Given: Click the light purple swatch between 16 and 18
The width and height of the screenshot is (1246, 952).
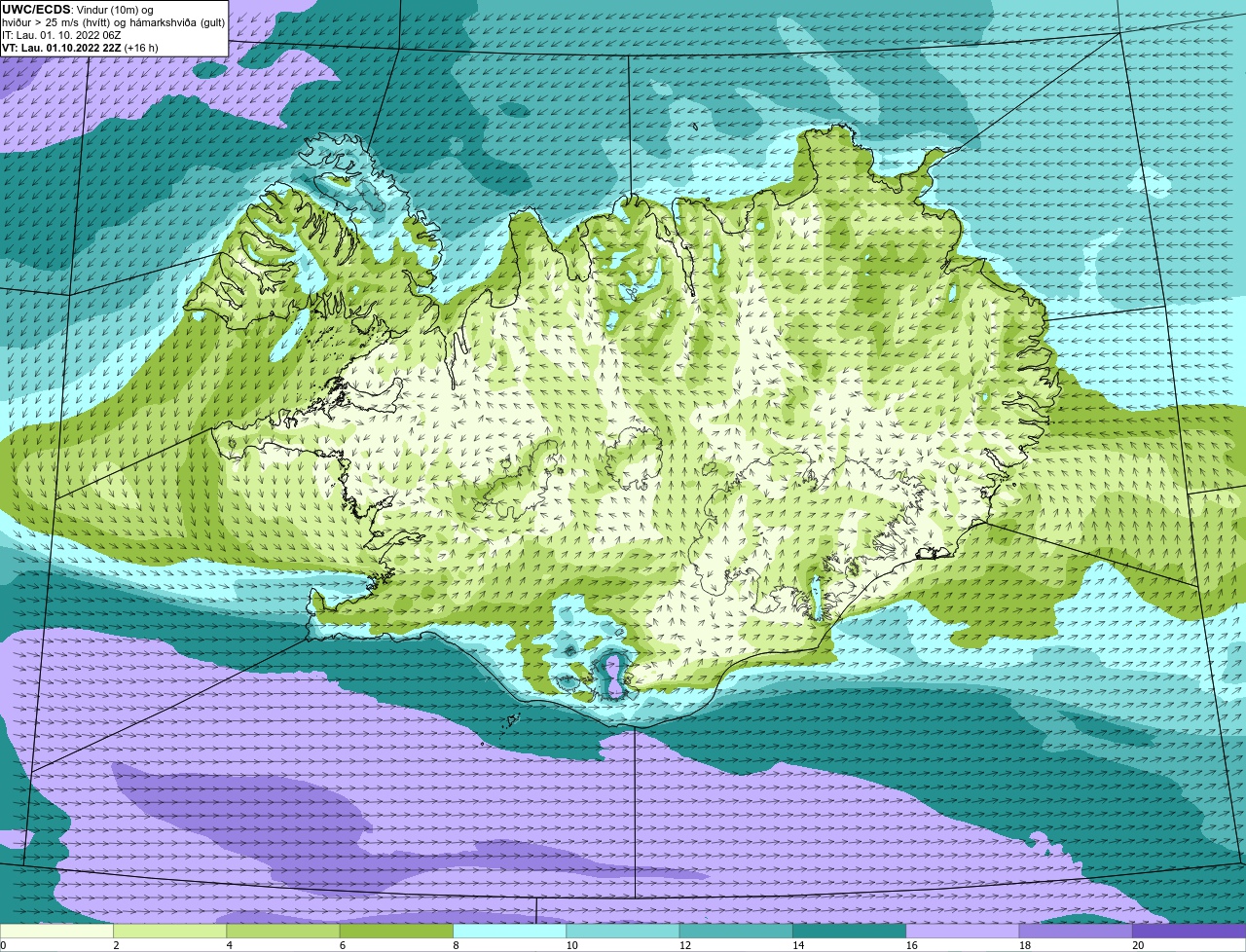Looking at the screenshot, I should [963, 931].
